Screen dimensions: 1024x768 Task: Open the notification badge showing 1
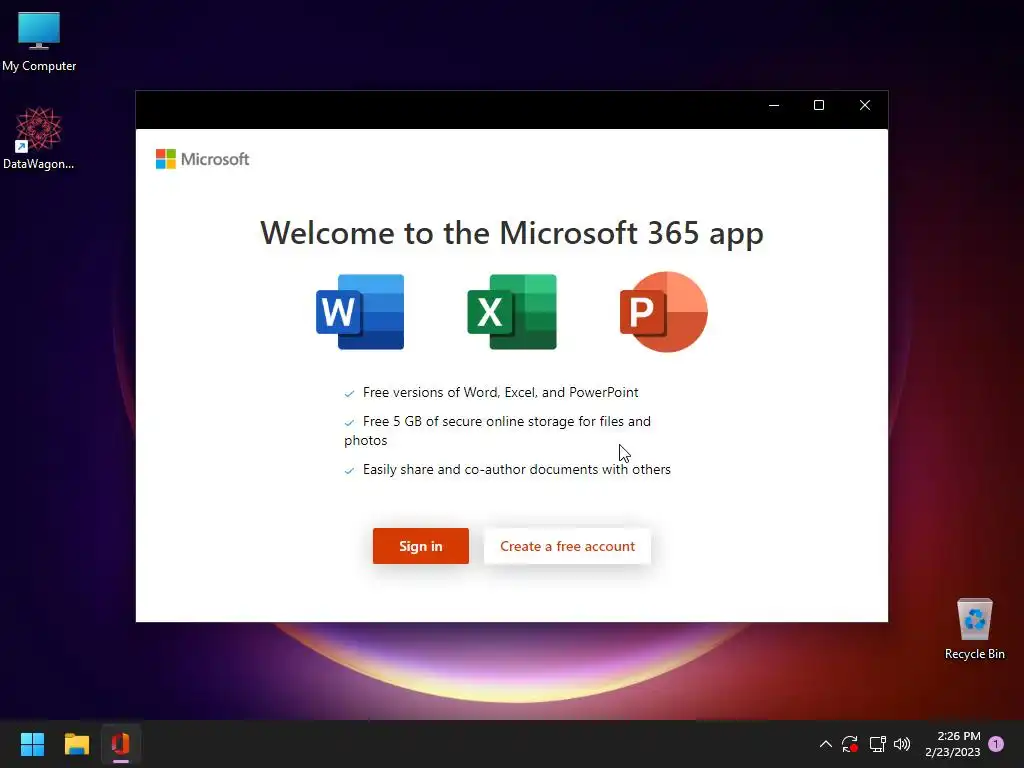[x=996, y=744]
